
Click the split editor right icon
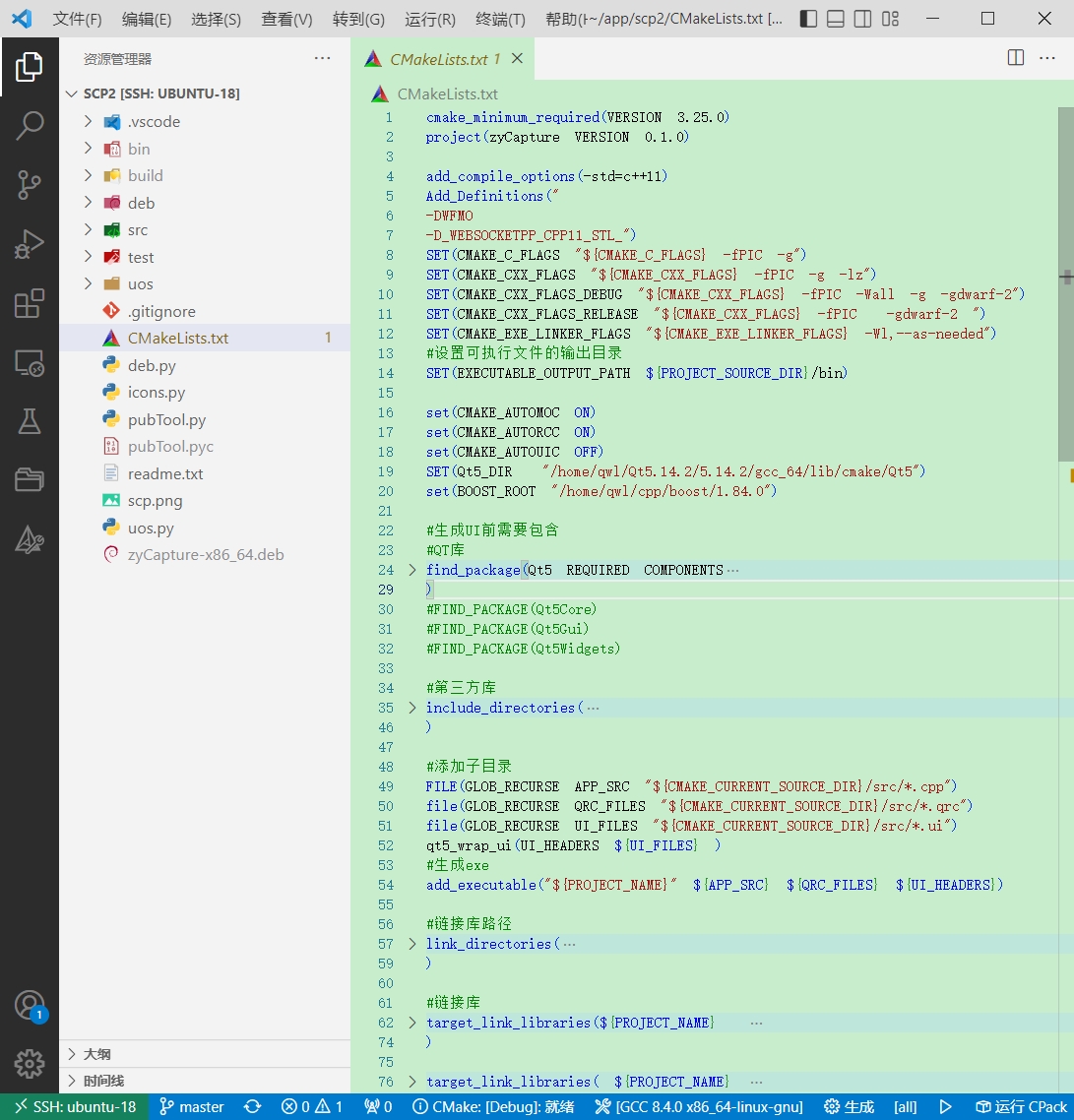1016,58
